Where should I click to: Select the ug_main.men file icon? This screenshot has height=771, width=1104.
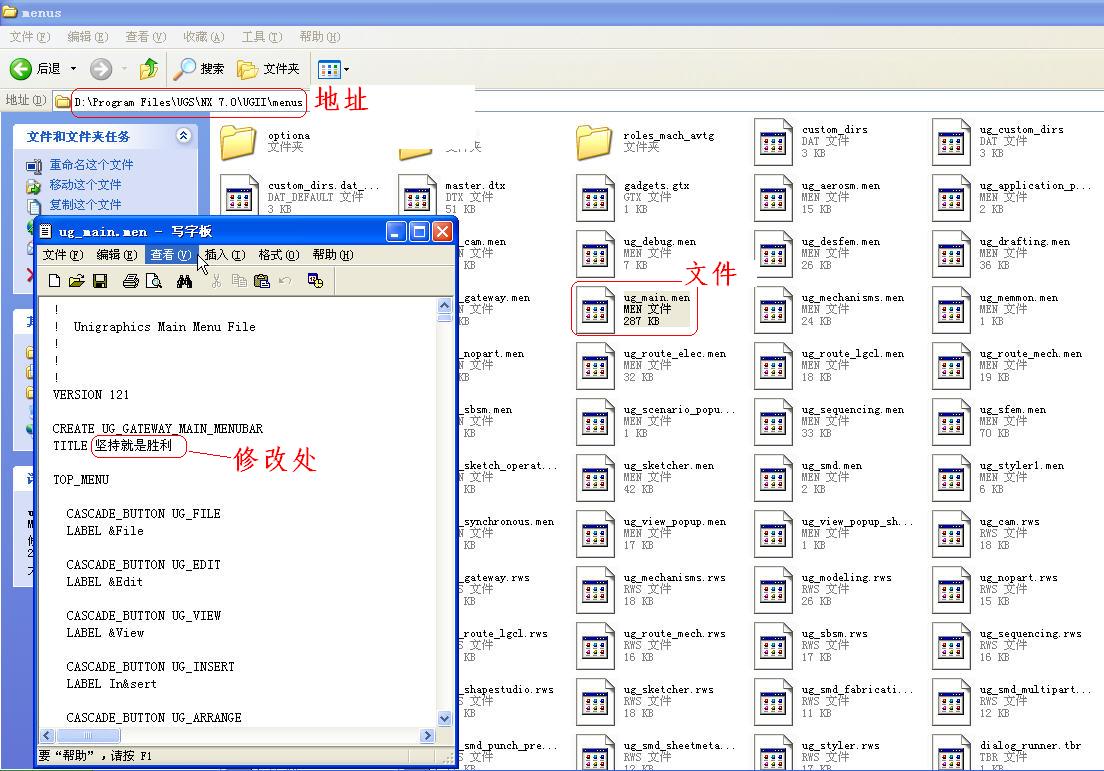click(595, 311)
